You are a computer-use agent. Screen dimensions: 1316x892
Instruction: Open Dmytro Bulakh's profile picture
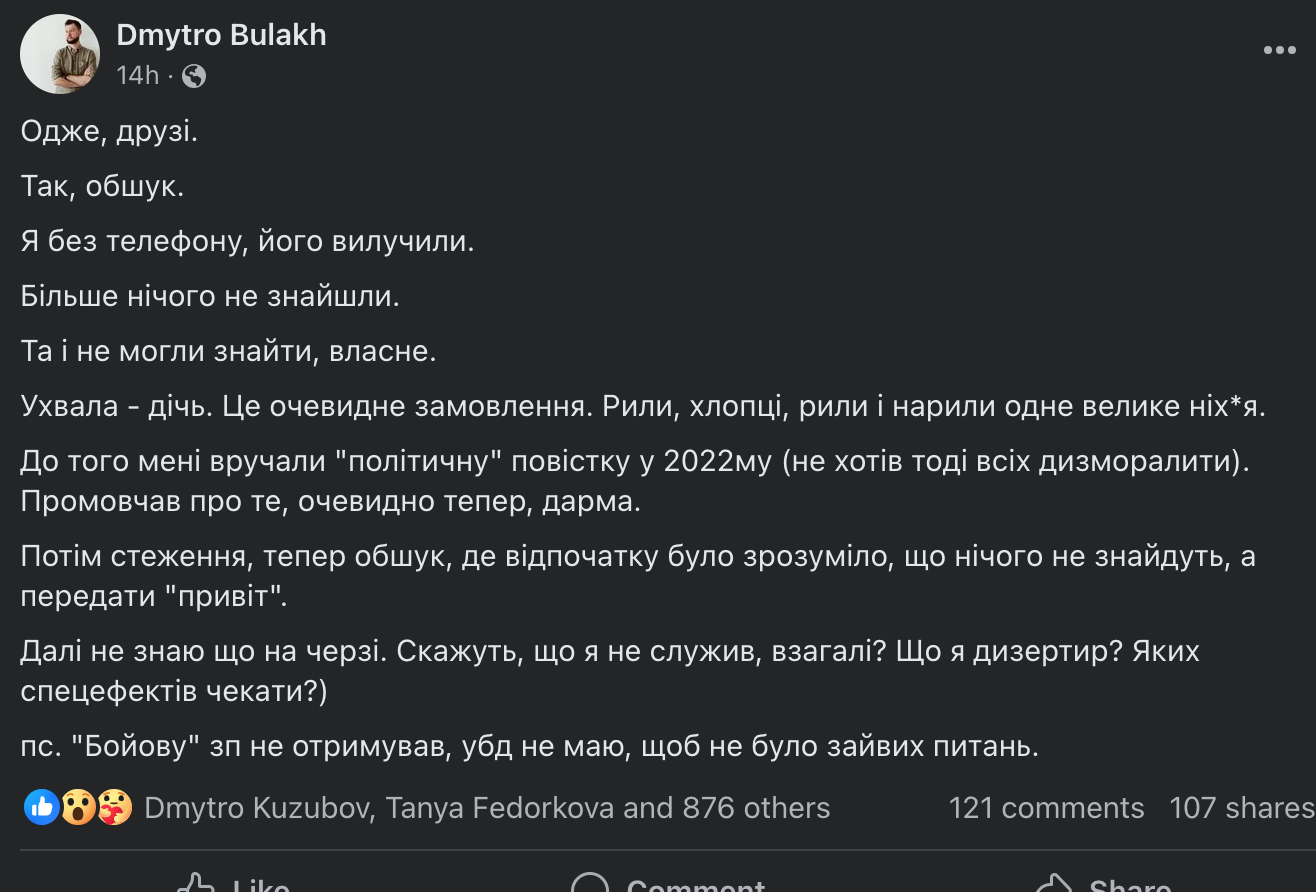[60, 54]
